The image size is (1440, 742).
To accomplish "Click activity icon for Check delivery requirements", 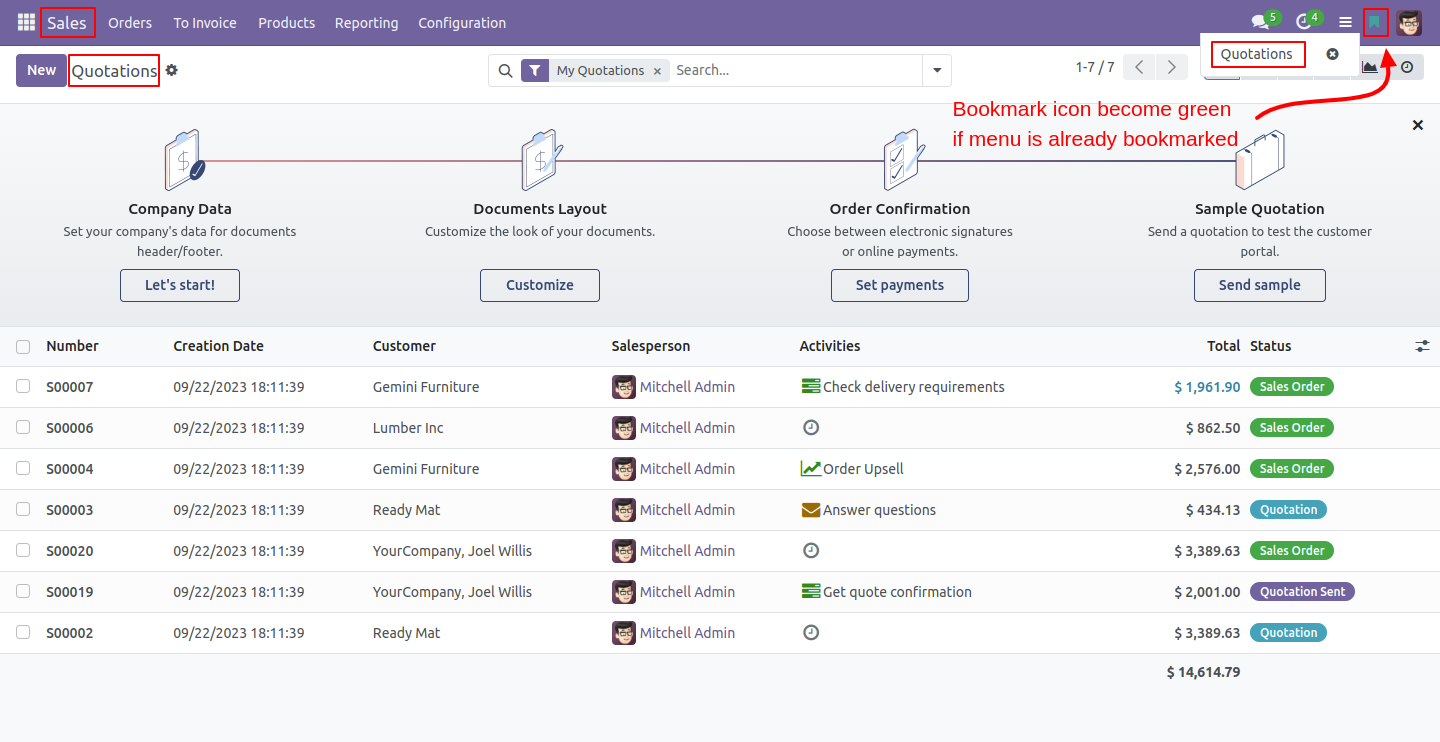I will 811,387.
